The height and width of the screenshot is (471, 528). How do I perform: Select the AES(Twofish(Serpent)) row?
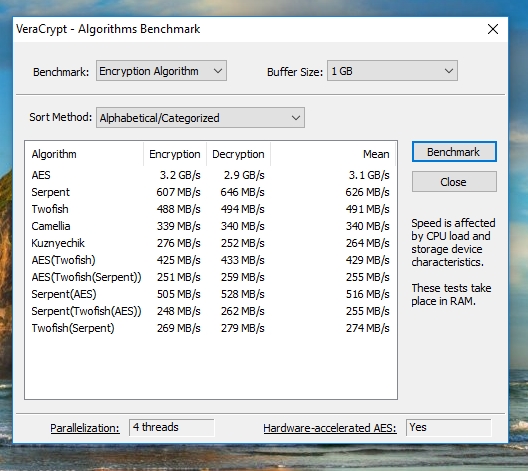210,277
